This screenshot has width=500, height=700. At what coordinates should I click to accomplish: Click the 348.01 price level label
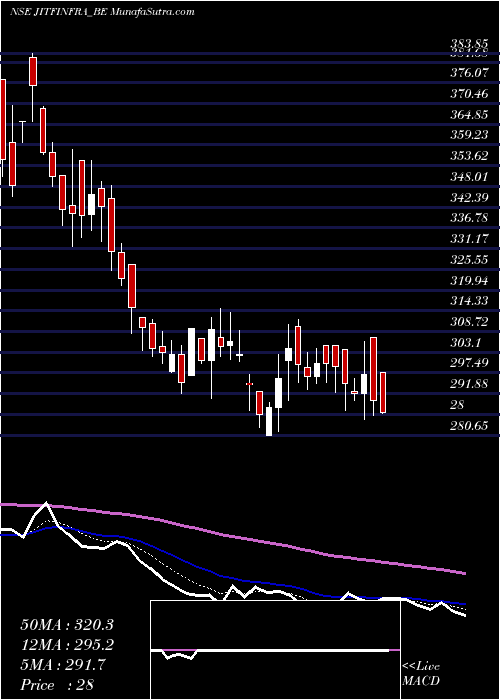click(x=469, y=177)
